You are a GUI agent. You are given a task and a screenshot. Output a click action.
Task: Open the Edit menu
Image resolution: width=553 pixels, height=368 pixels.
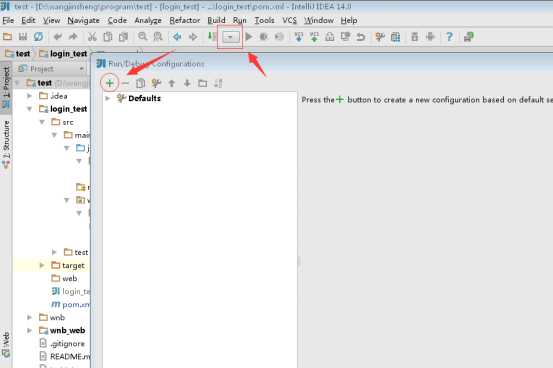pyautogui.click(x=28, y=20)
